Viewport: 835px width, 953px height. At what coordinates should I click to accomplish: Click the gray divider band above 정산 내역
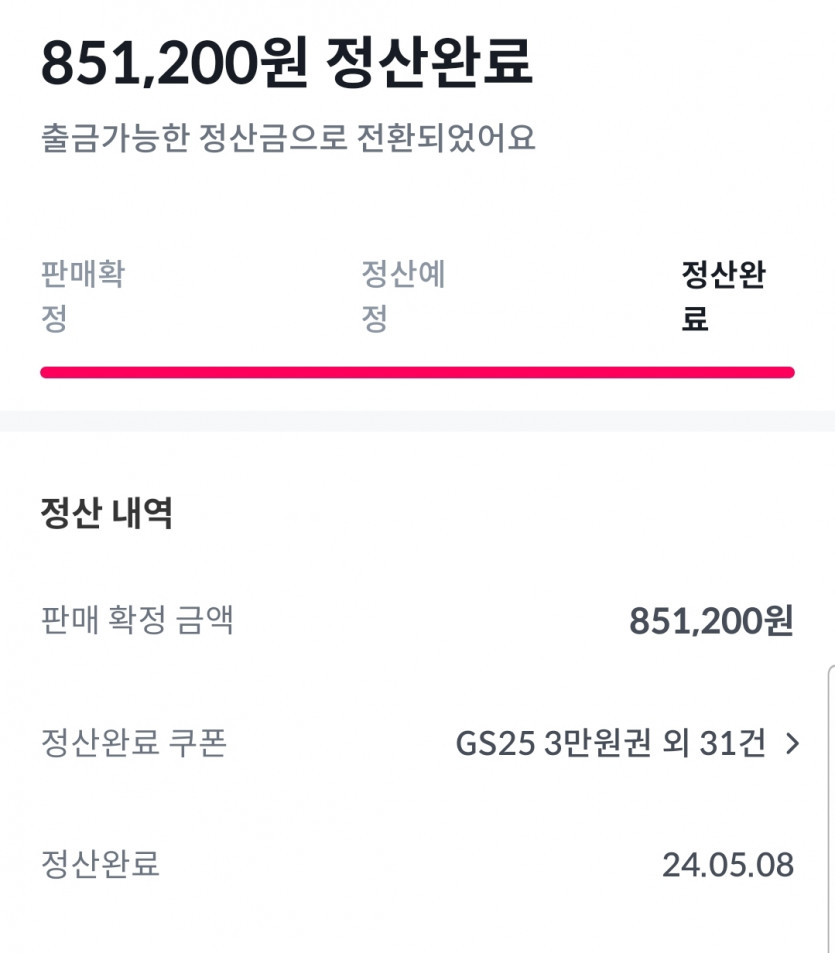click(x=418, y=421)
